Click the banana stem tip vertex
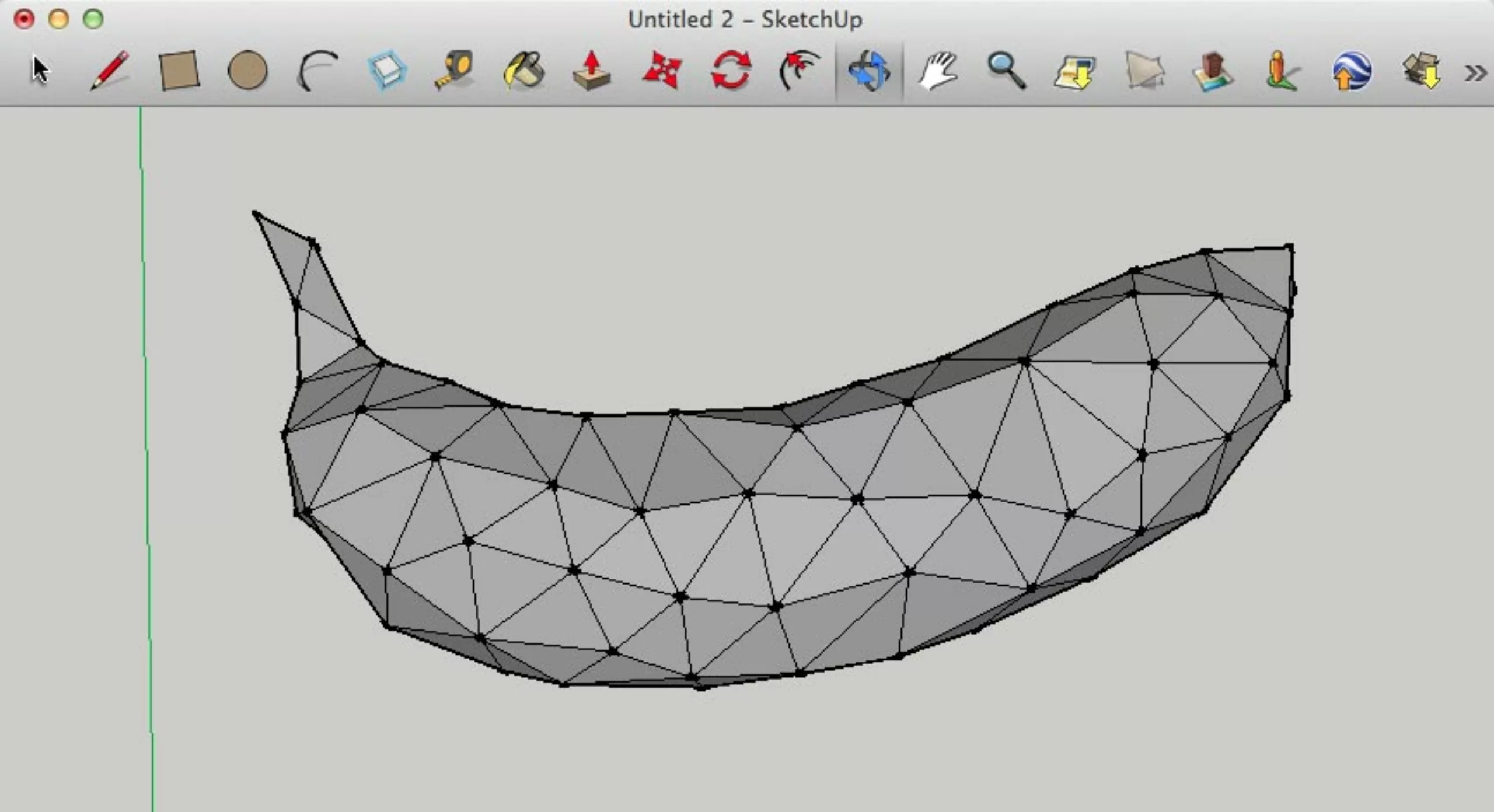Viewport: 1494px width, 812px height. [255, 213]
